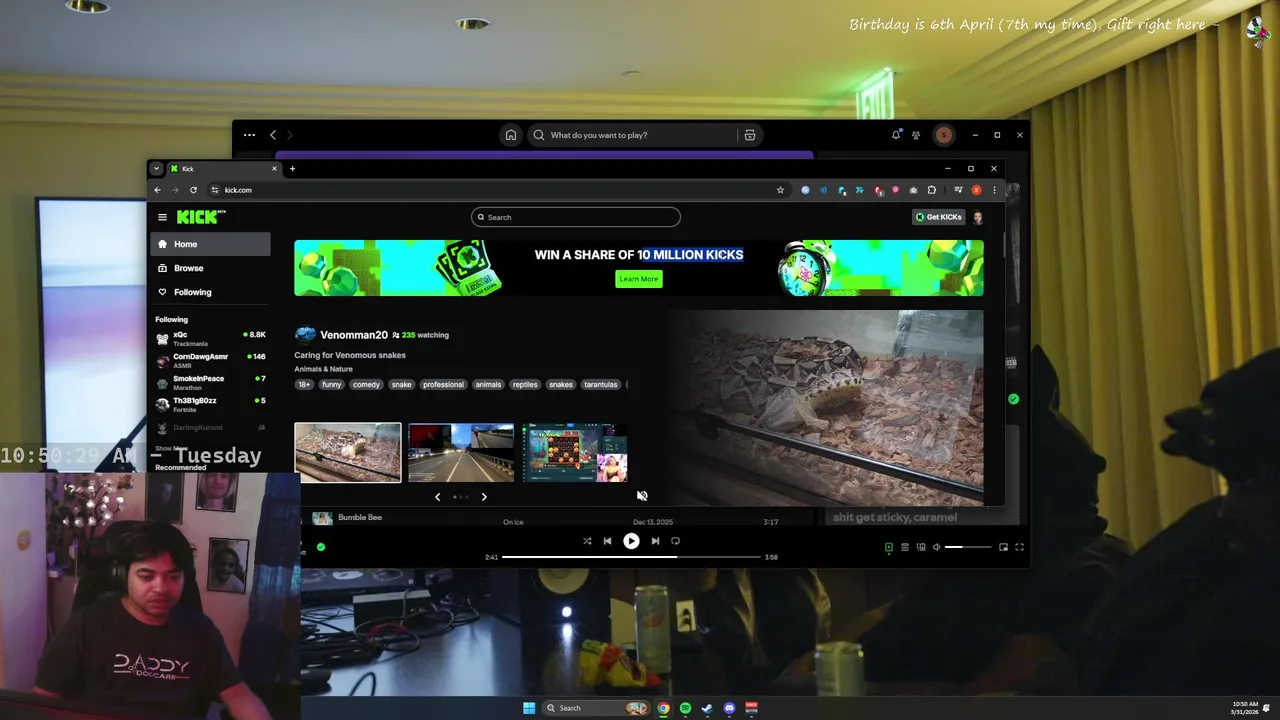
Task: Click Spotify 'What do you want to play?' search
Action: (x=633, y=135)
